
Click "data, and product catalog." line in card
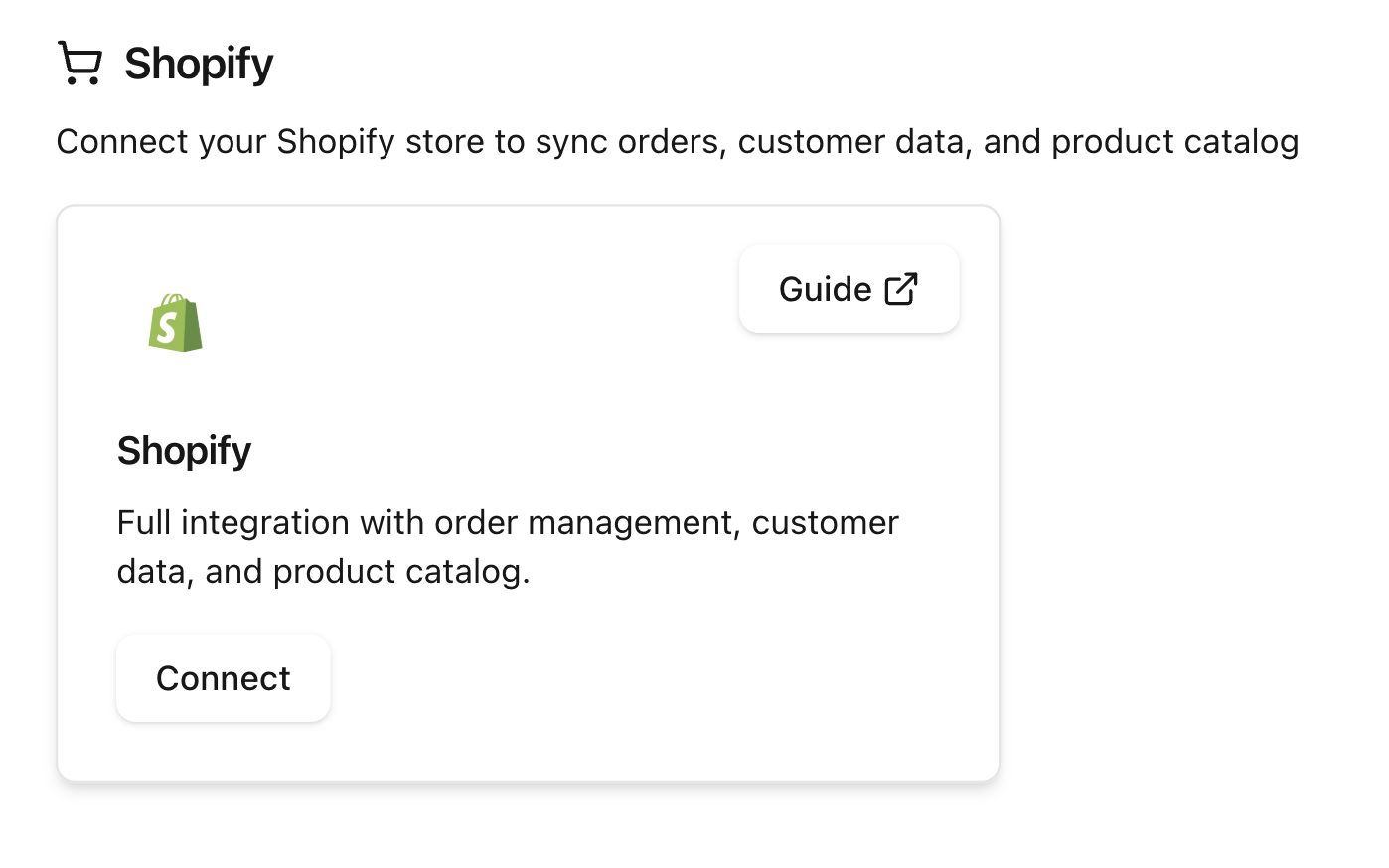tap(323, 571)
